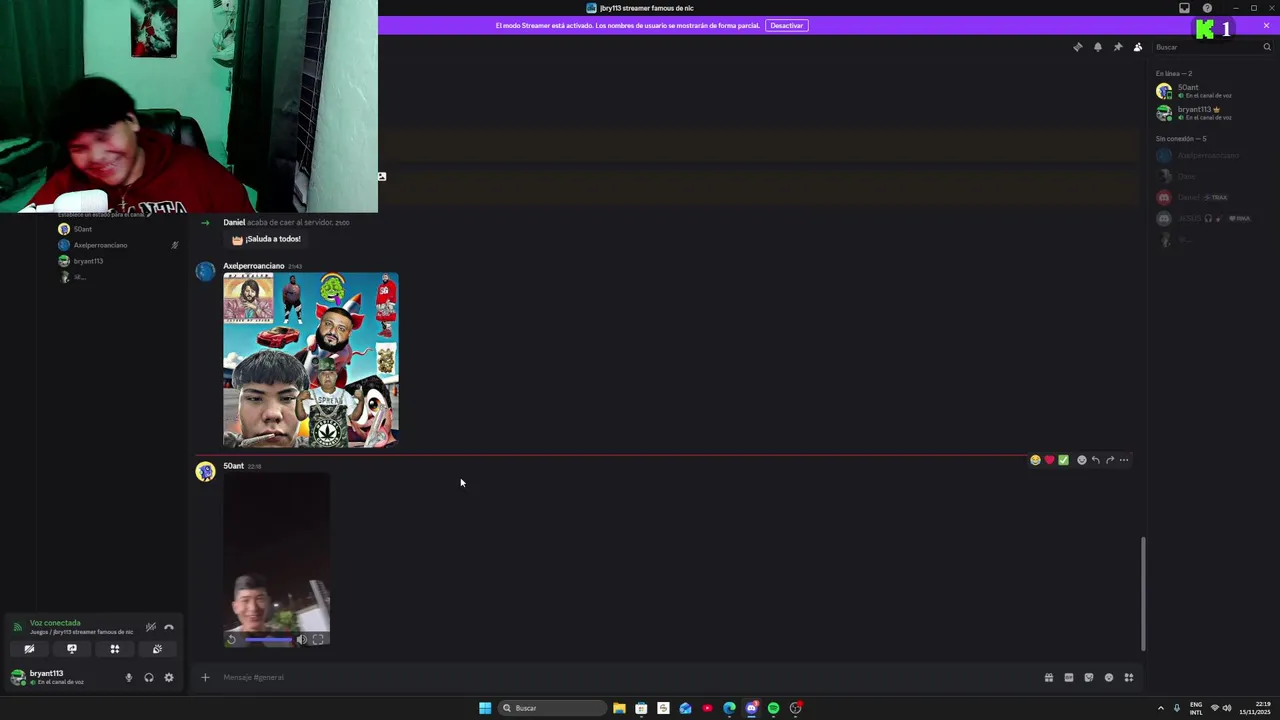Deafen with headphones icon

pos(148,677)
